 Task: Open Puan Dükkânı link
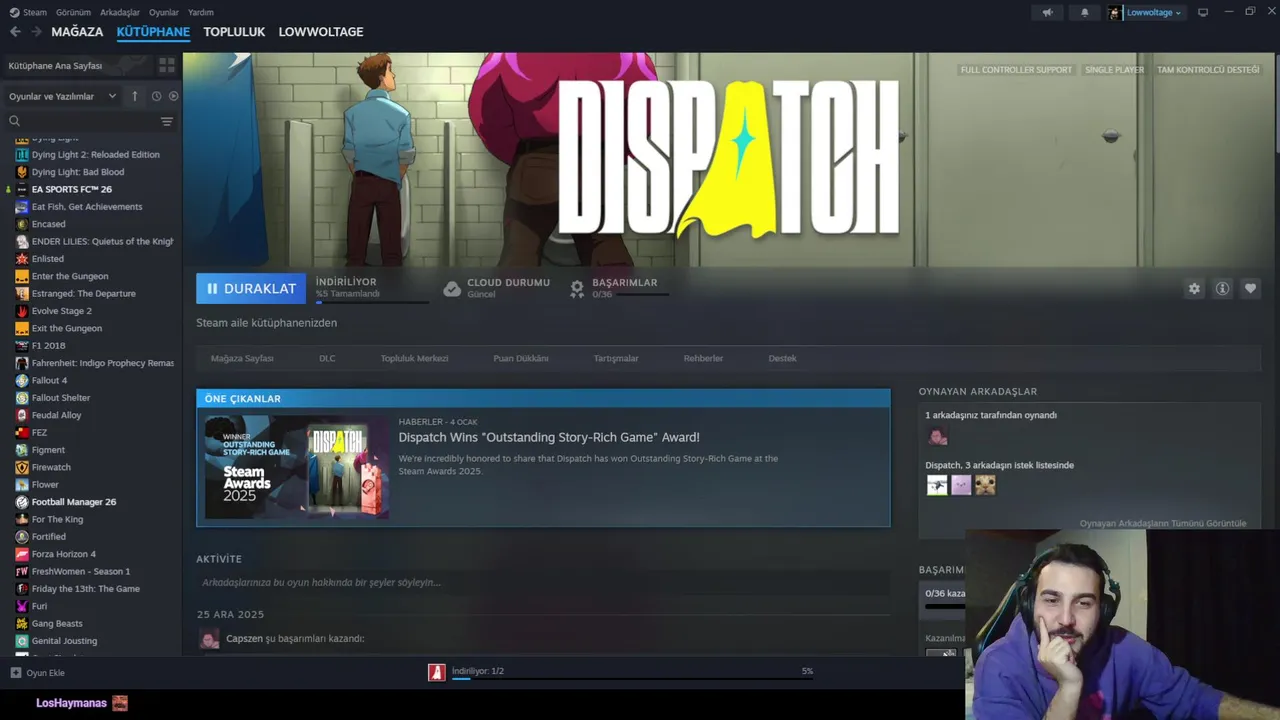521,358
